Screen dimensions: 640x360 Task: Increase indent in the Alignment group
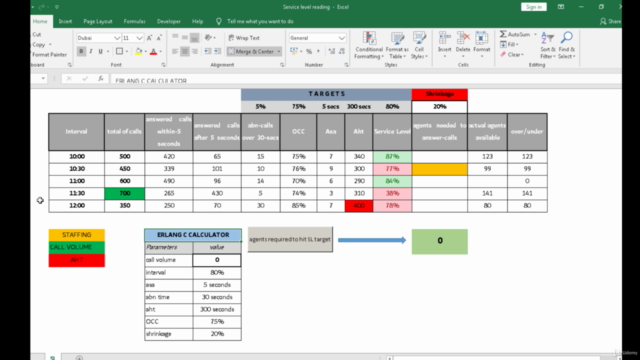(218, 51)
